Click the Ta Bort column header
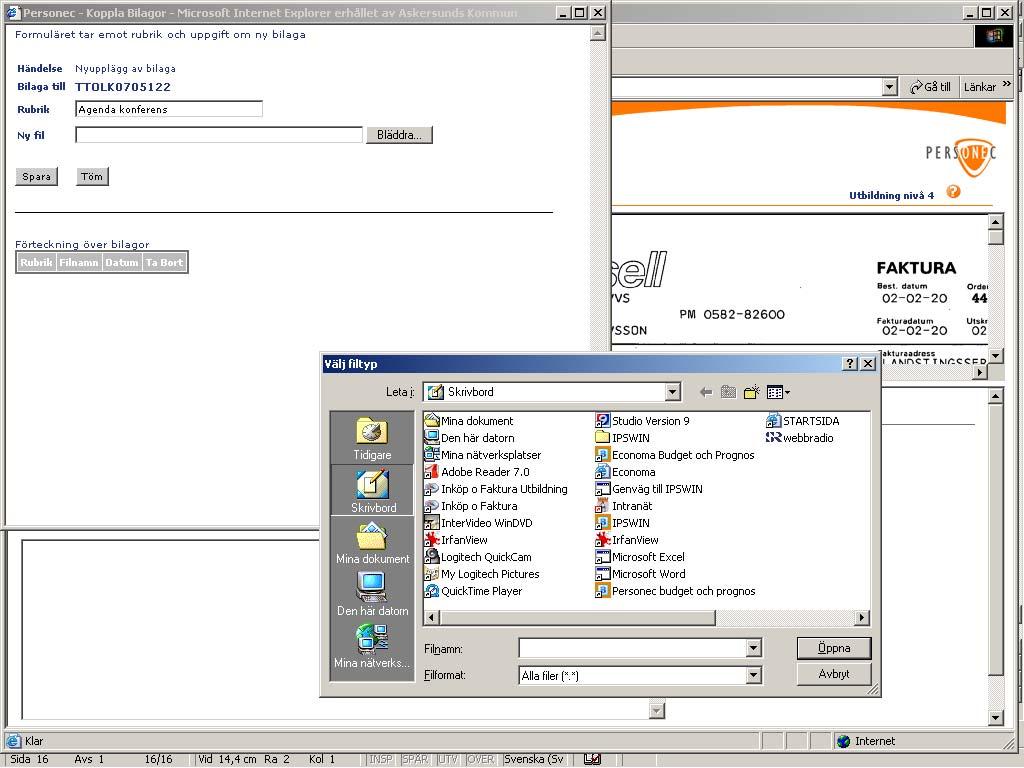 tap(165, 263)
